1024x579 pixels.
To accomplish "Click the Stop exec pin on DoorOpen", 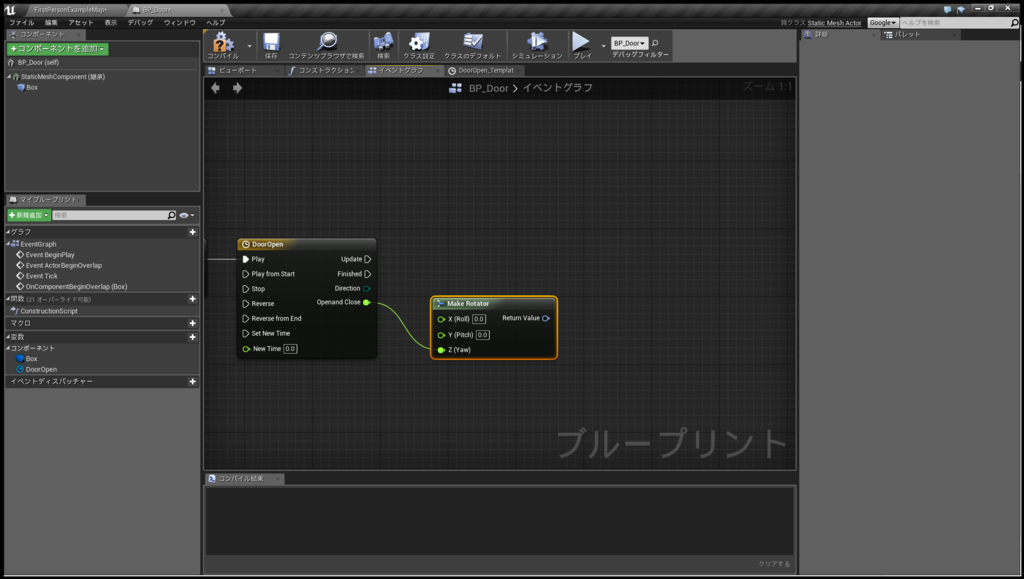I will click(x=246, y=289).
